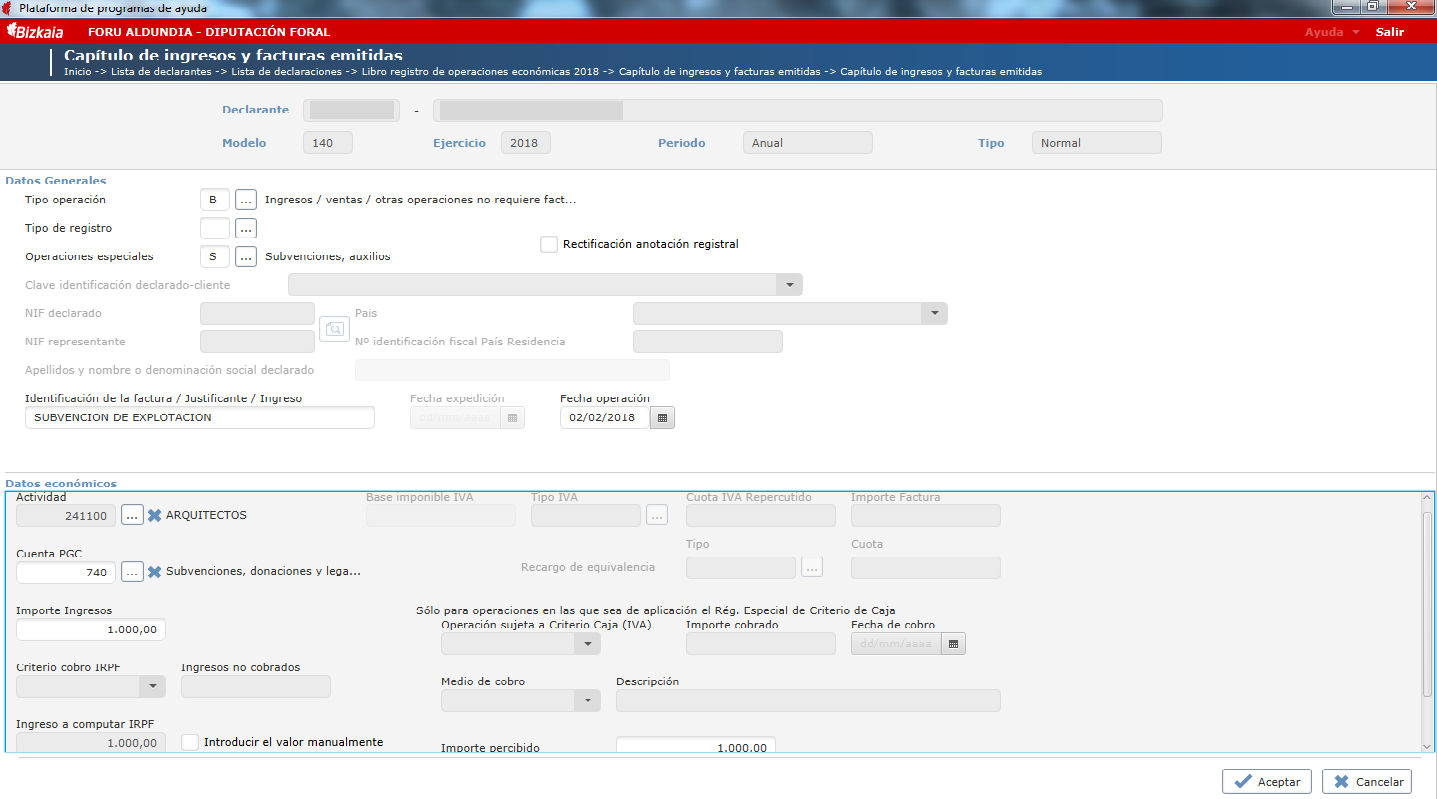Click the Bizkaia logo
1437x799 pixels.
tap(37, 32)
